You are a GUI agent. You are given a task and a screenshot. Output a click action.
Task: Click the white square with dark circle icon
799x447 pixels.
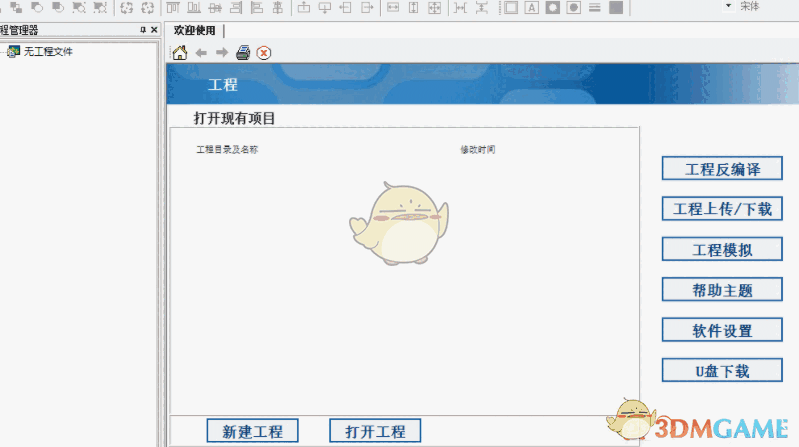pyautogui.click(x=574, y=8)
